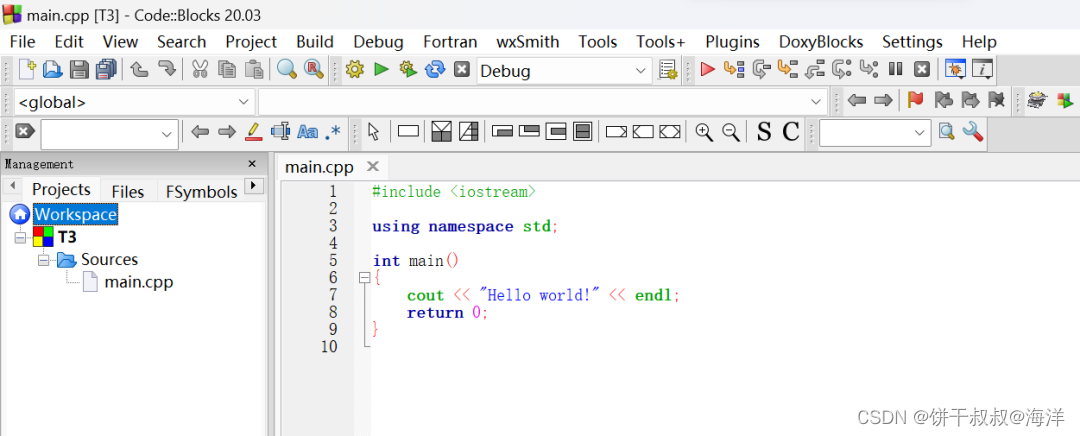Collapse the main function fold marker
Viewport: 1080px width, 436px height.
[x=364, y=278]
